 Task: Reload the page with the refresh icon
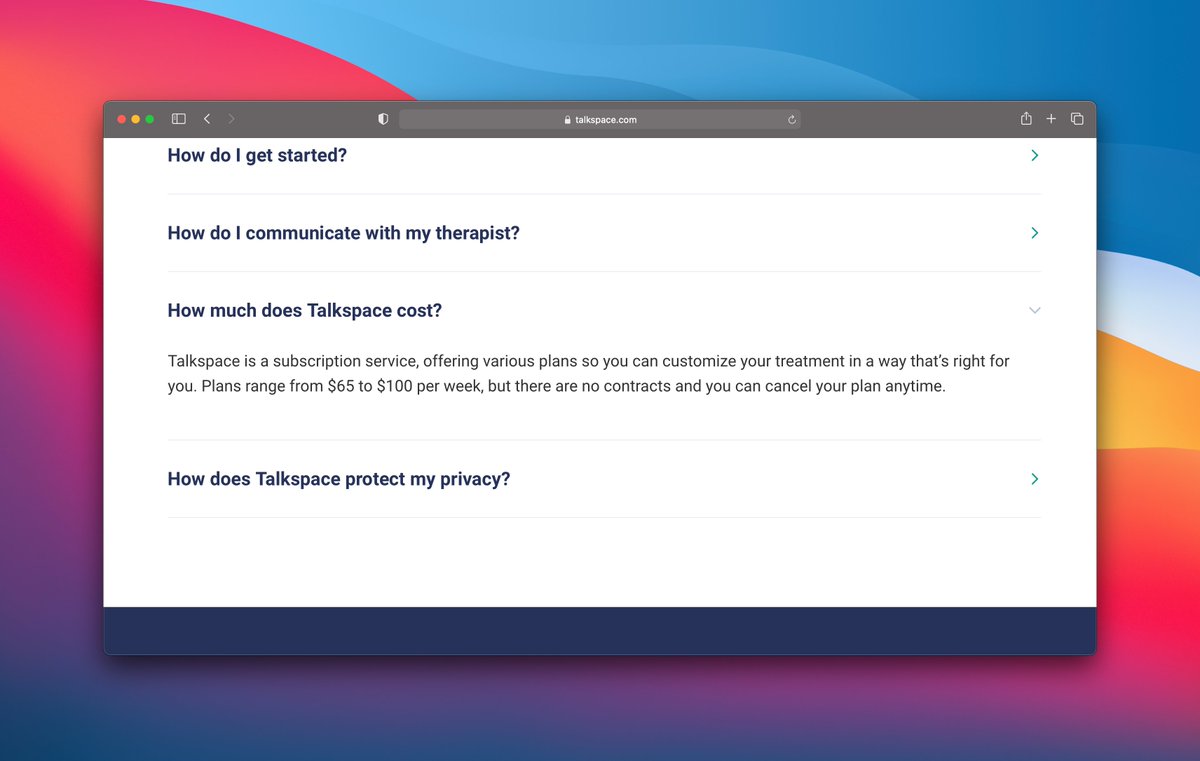pos(792,120)
